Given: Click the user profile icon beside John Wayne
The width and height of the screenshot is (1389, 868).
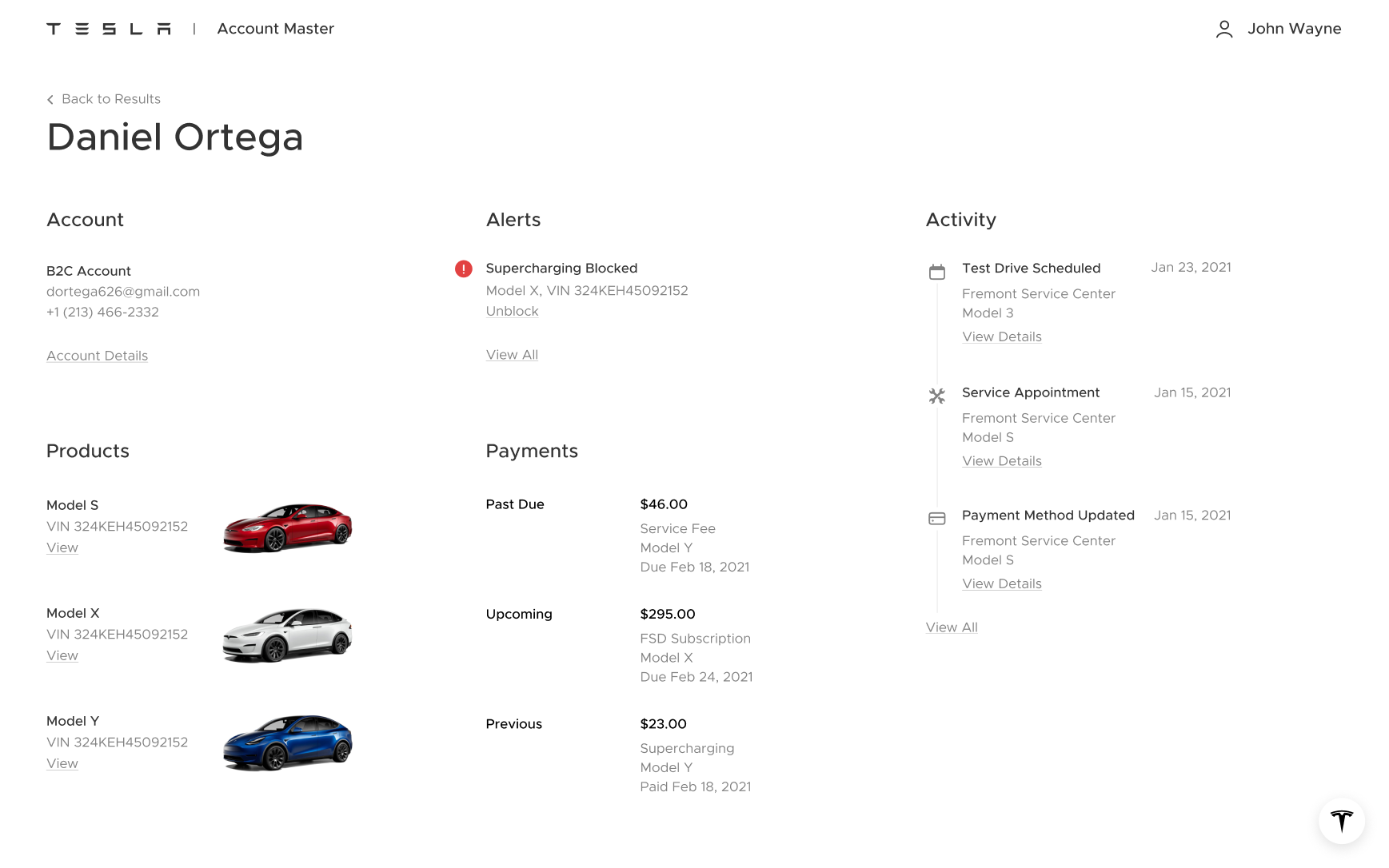Looking at the screenshot, I should click(x=1223, y=29).
